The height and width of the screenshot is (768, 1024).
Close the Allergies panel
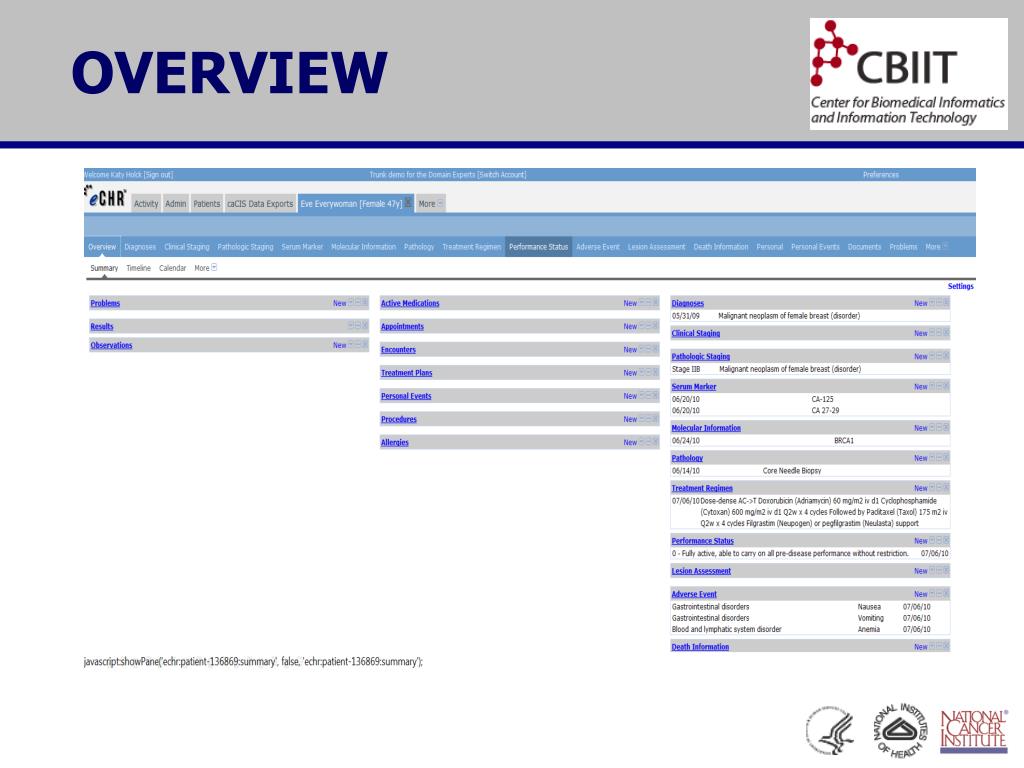tap(656, 441)
